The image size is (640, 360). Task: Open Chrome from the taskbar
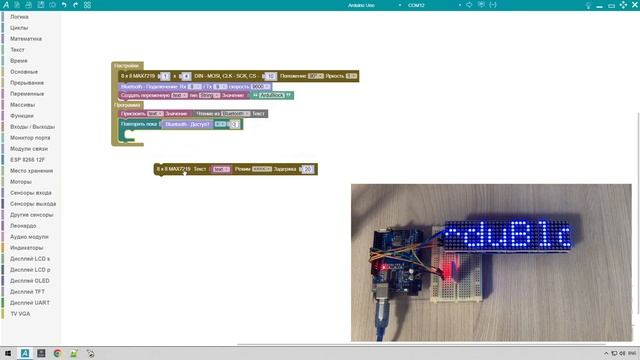57,353
